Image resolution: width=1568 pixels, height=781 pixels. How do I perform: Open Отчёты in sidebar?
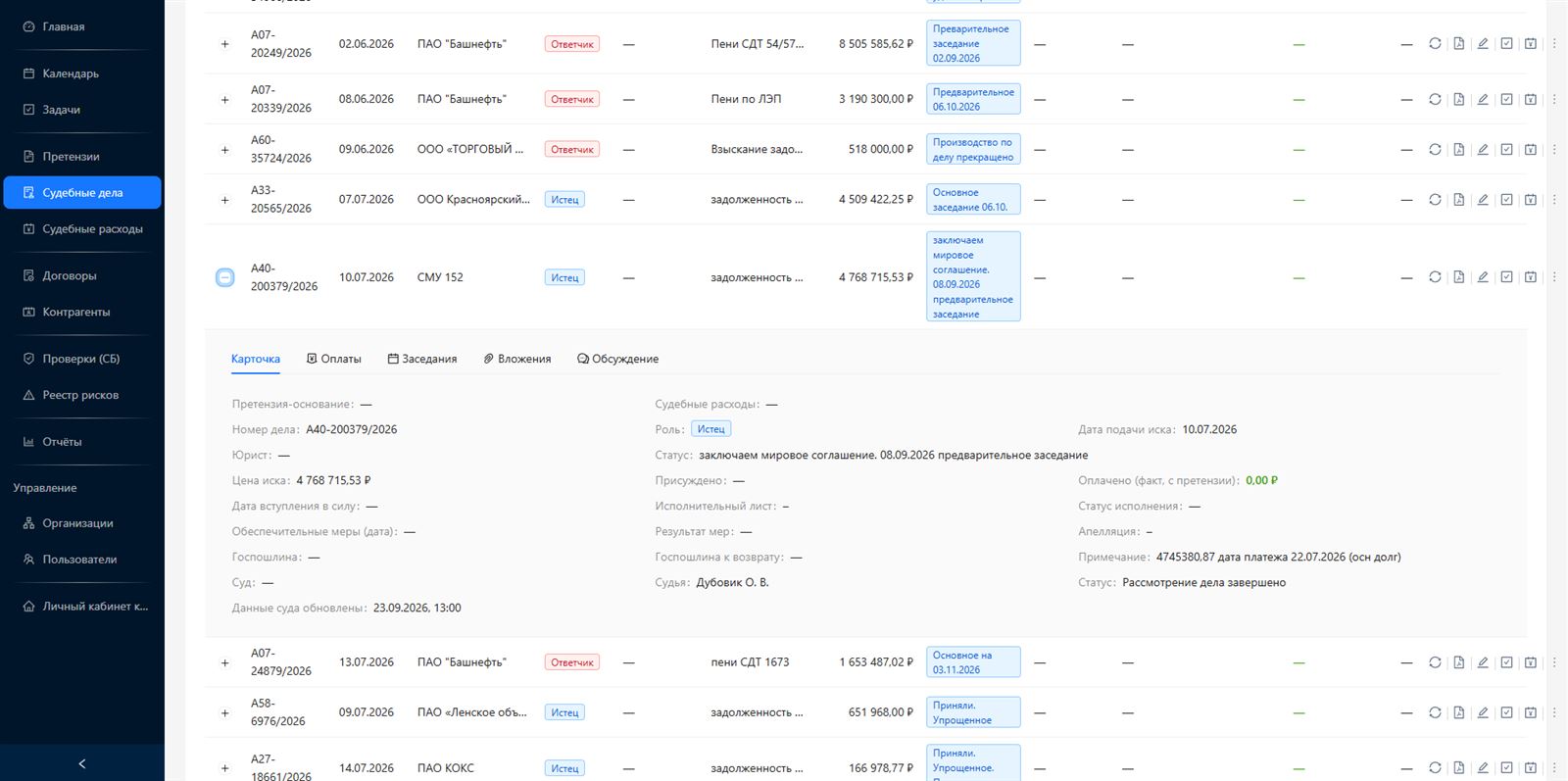click(x=82, y=442)
